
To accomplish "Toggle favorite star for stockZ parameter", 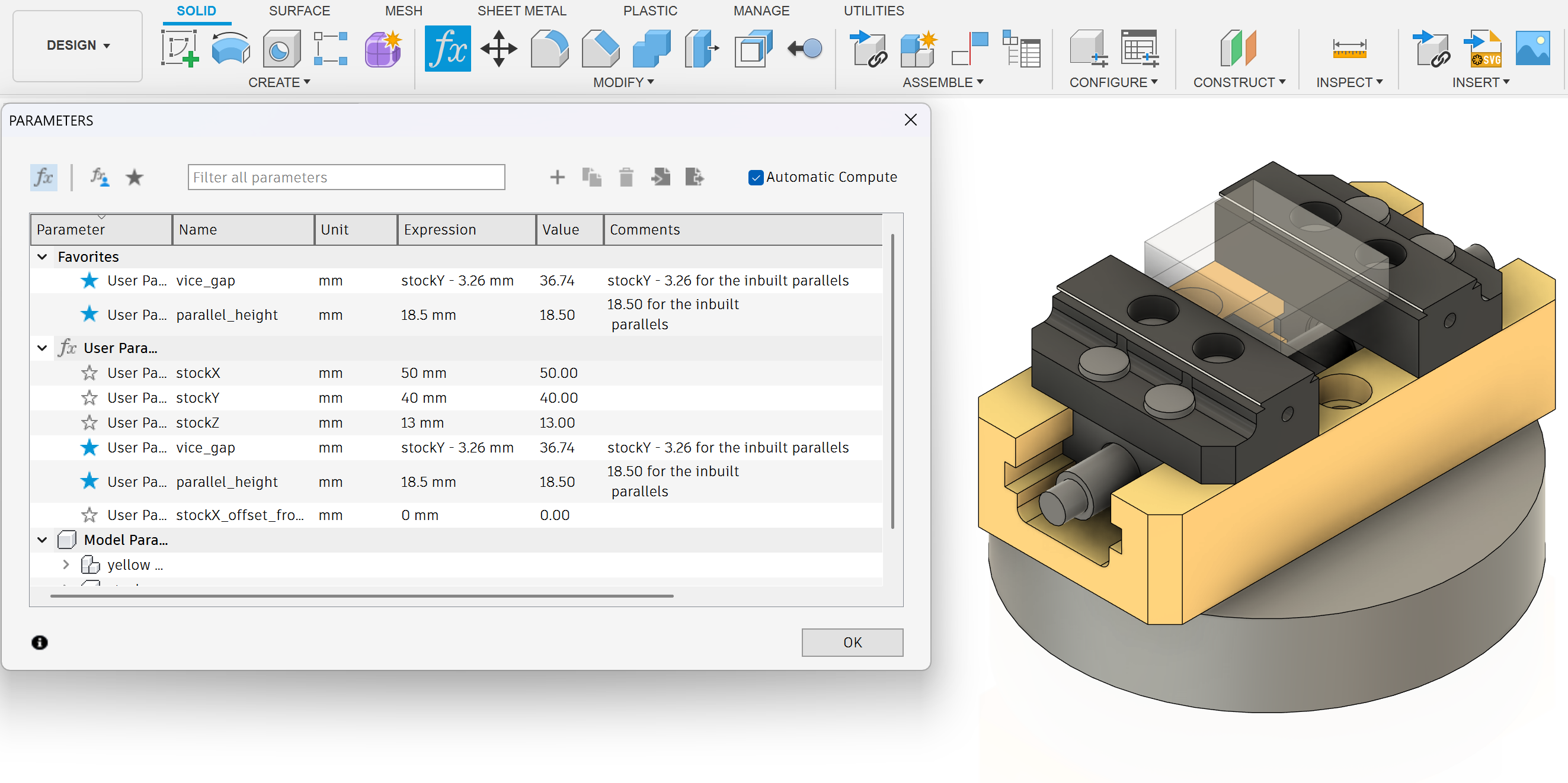I will (x=89, y=423).
